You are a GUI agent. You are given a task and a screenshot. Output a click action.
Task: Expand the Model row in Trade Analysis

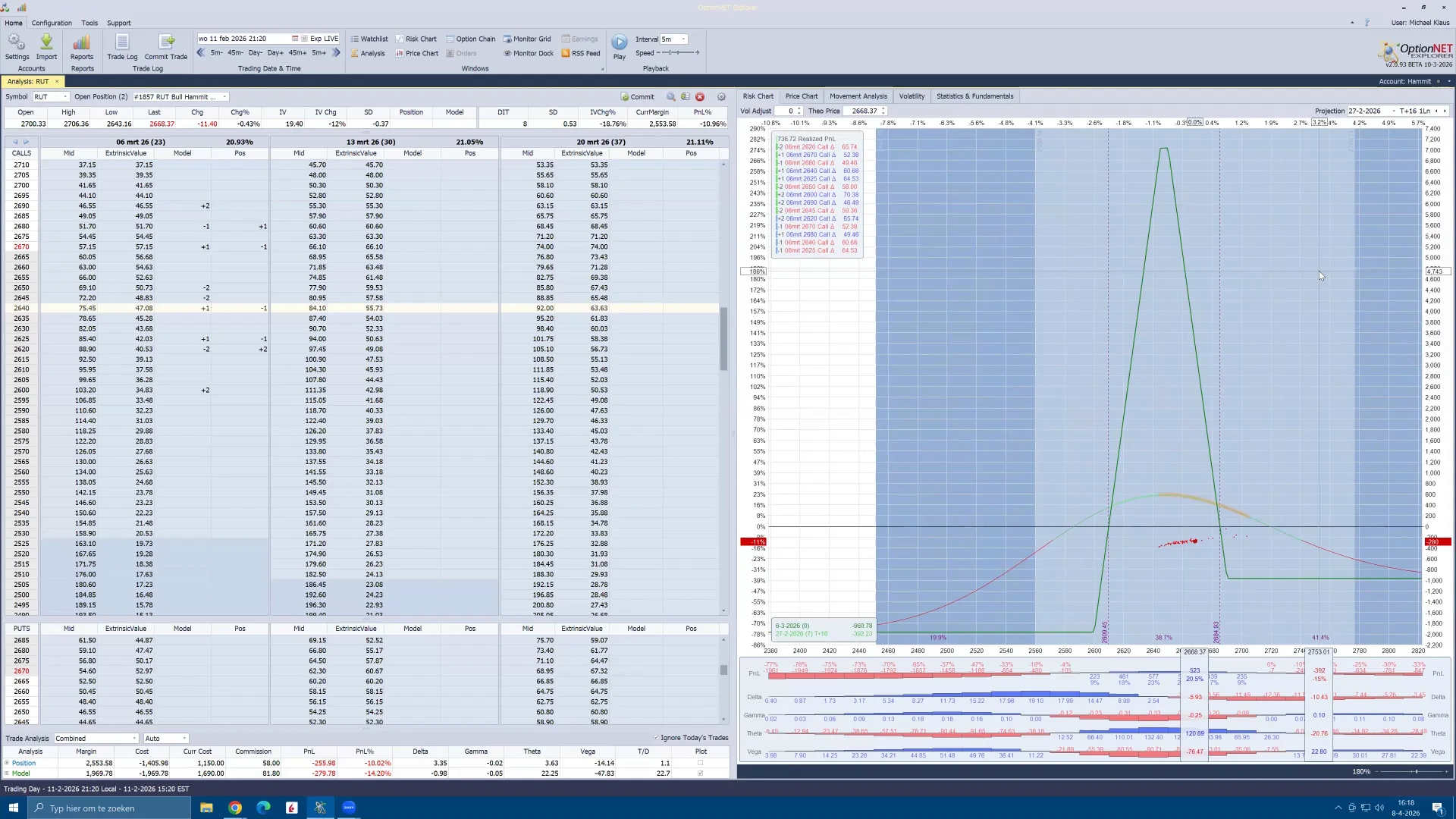[x=7, y=773]
